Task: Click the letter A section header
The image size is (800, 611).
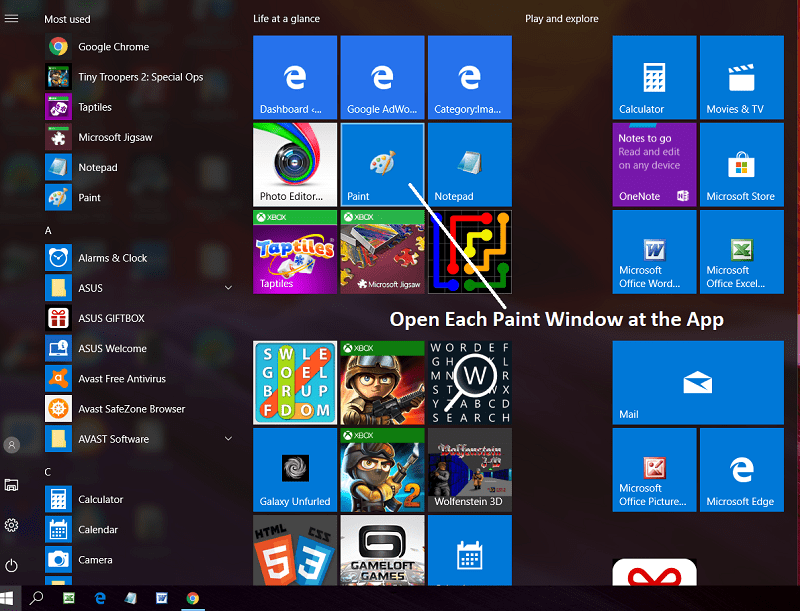Action: [x=48, y=231]
